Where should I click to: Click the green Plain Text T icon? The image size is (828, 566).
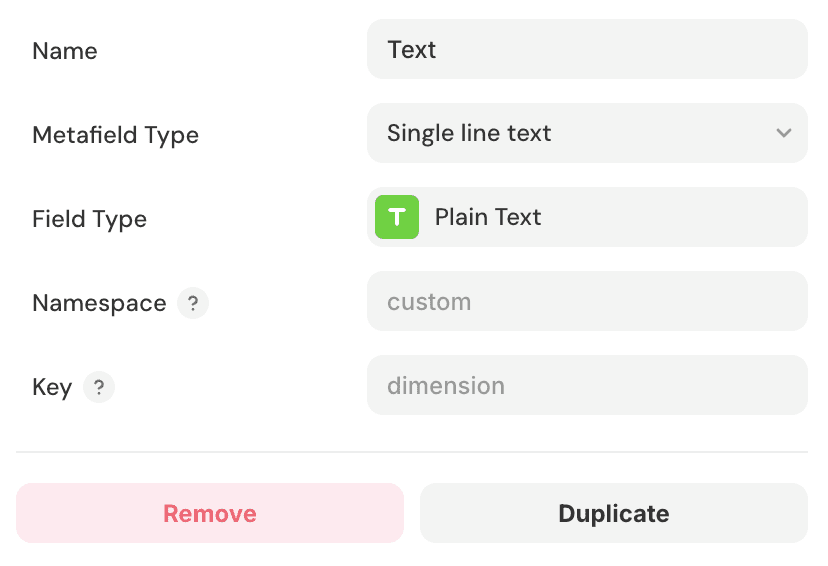397,217
